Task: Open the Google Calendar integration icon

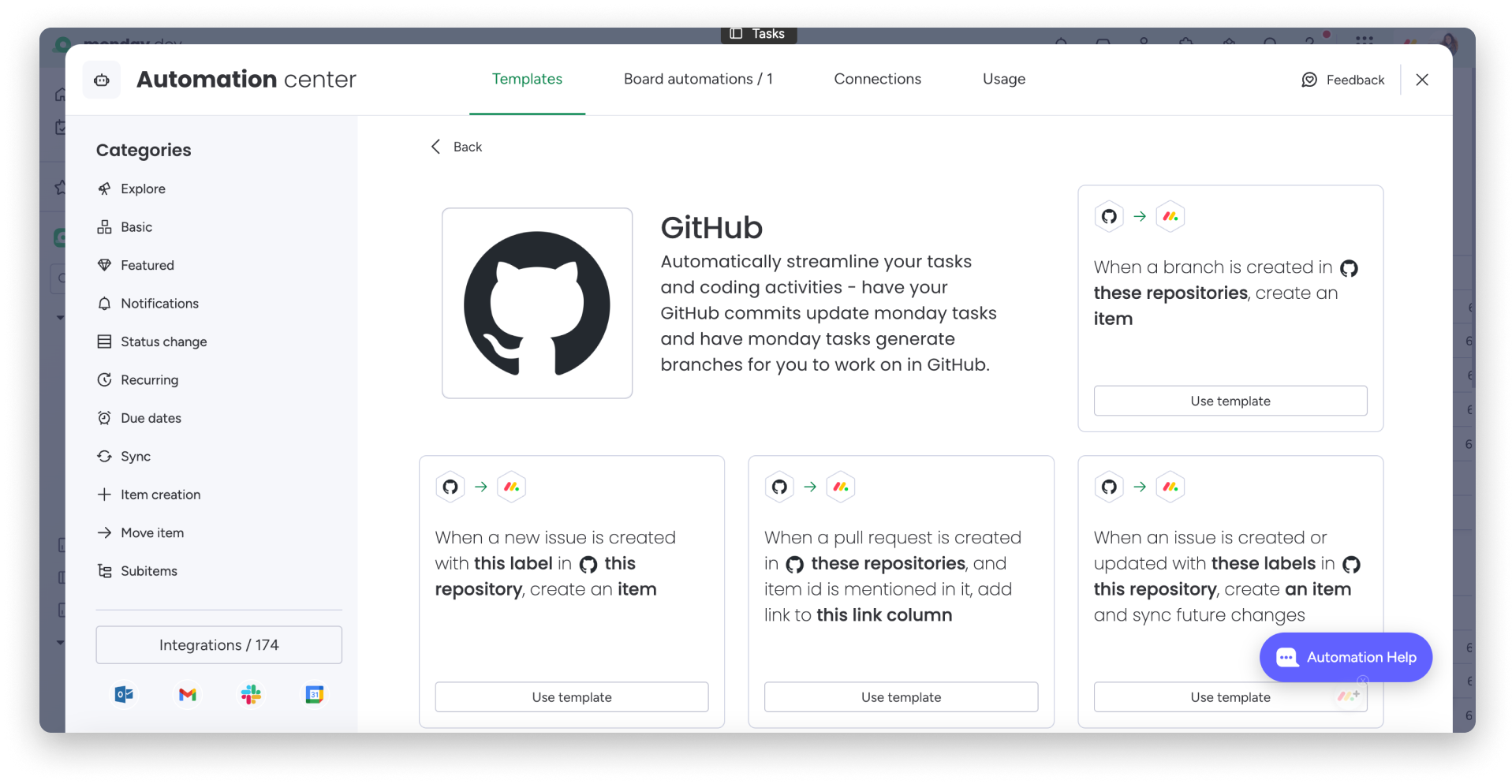Action: coord(315,695)
